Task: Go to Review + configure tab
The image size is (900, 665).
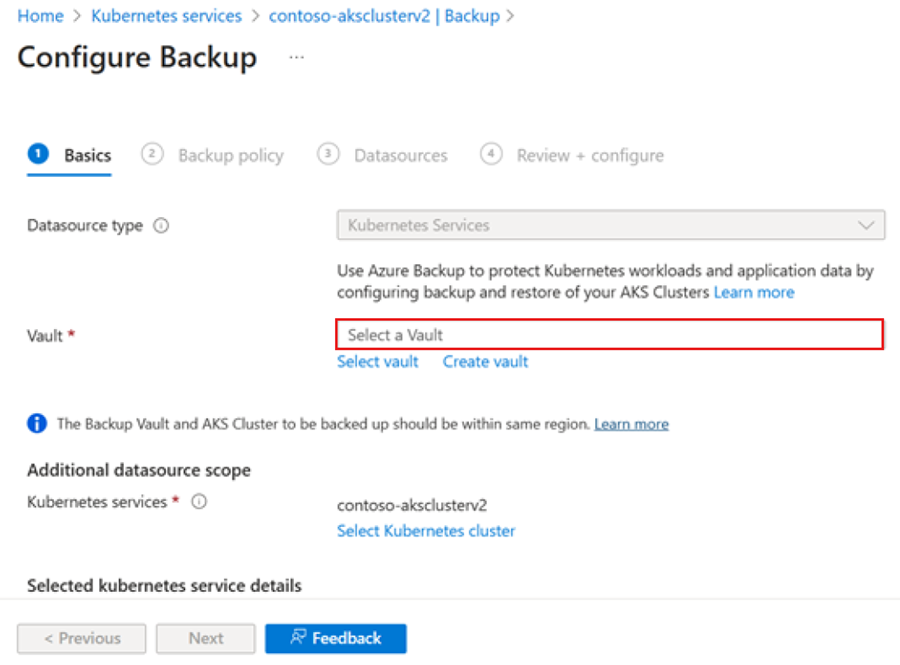Action: point(590,155)
